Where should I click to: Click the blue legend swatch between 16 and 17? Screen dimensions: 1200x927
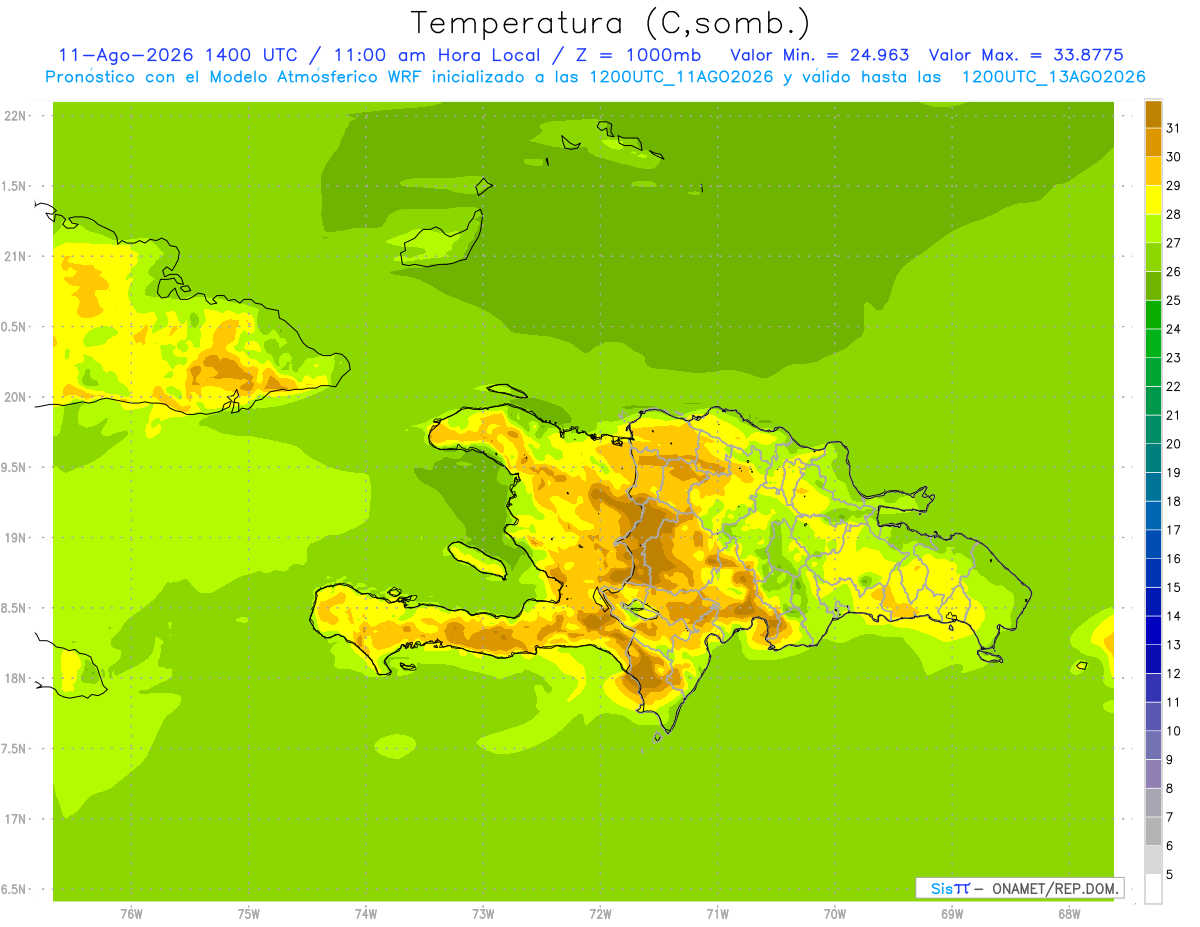(x=1153, y=544)
